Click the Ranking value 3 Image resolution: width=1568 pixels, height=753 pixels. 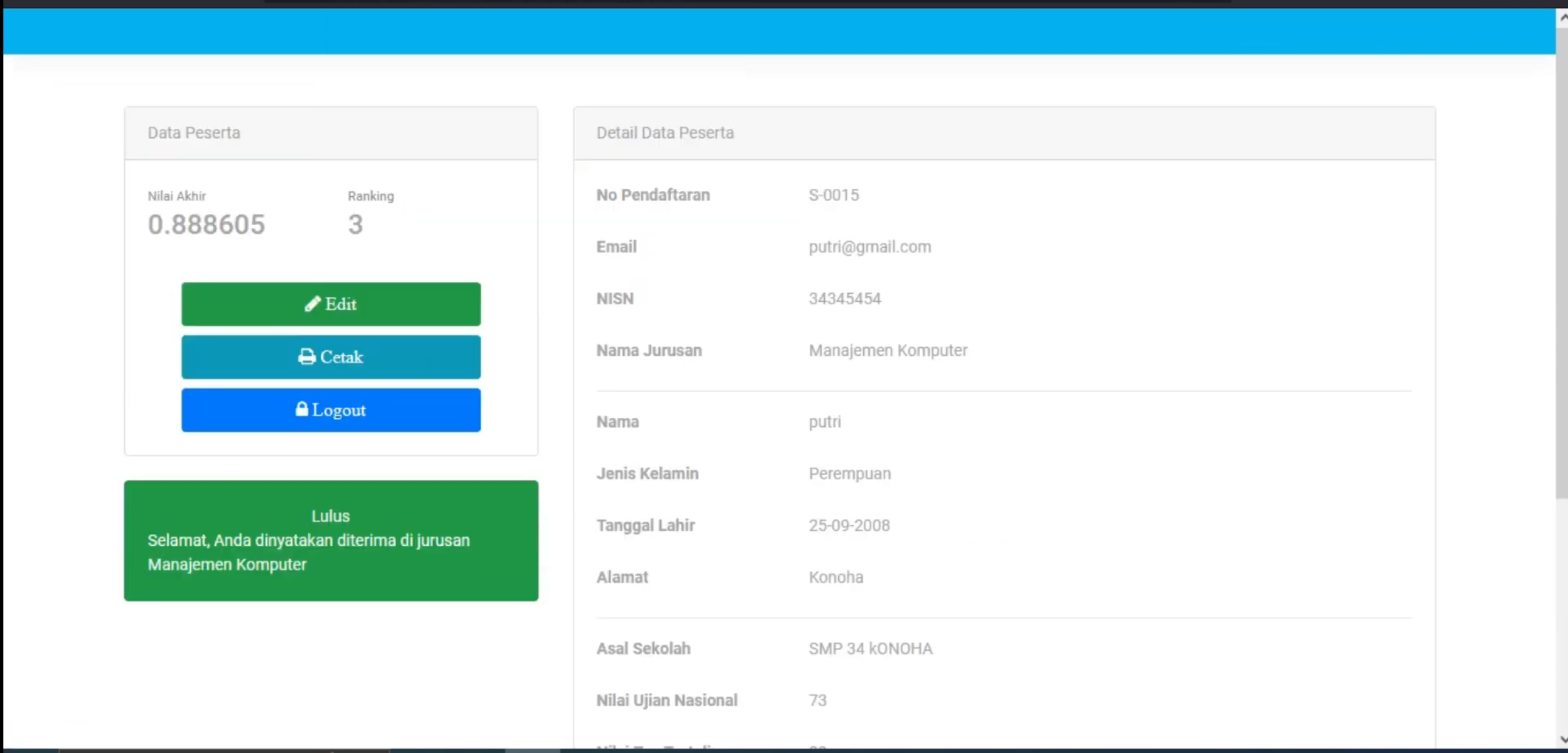pos(356,224)
